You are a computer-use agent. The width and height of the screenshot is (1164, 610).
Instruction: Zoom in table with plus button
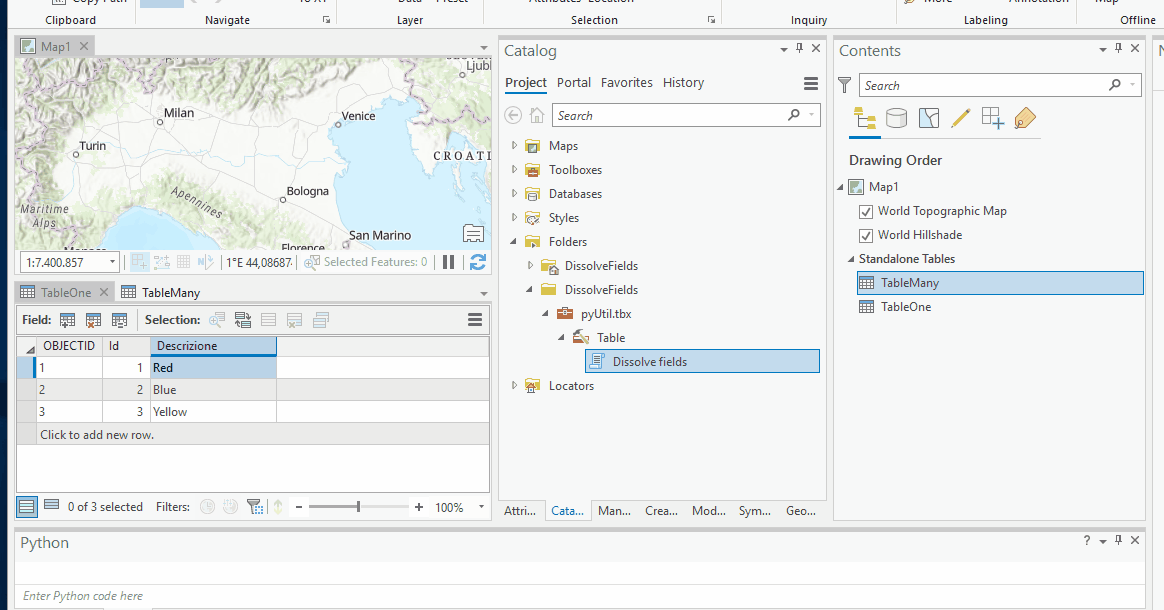click(419, 507)
